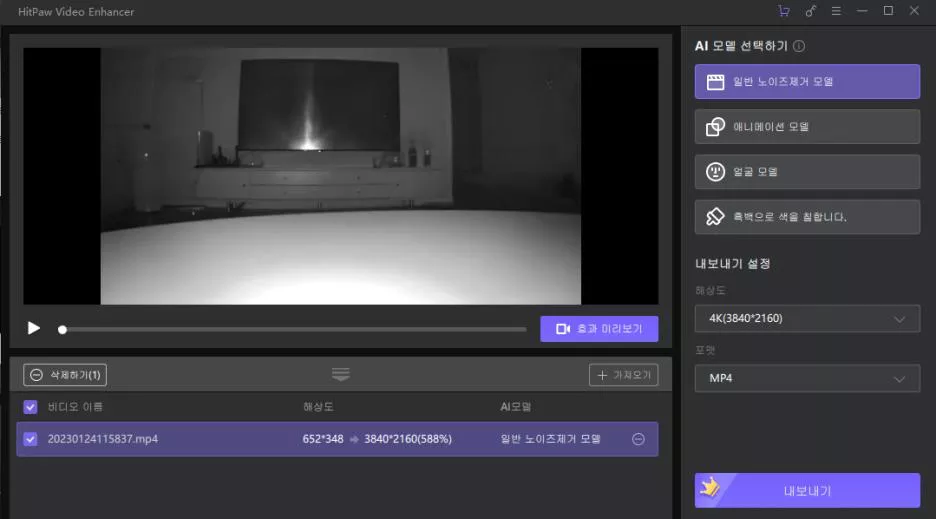Select the 얼굴 모델 option
The height and width of the screenshot is (519, 936).
click(x=807, y=172)
